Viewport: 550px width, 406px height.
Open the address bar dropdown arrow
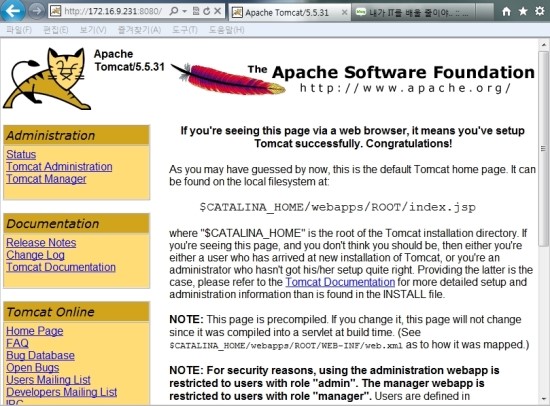(185, 11)
